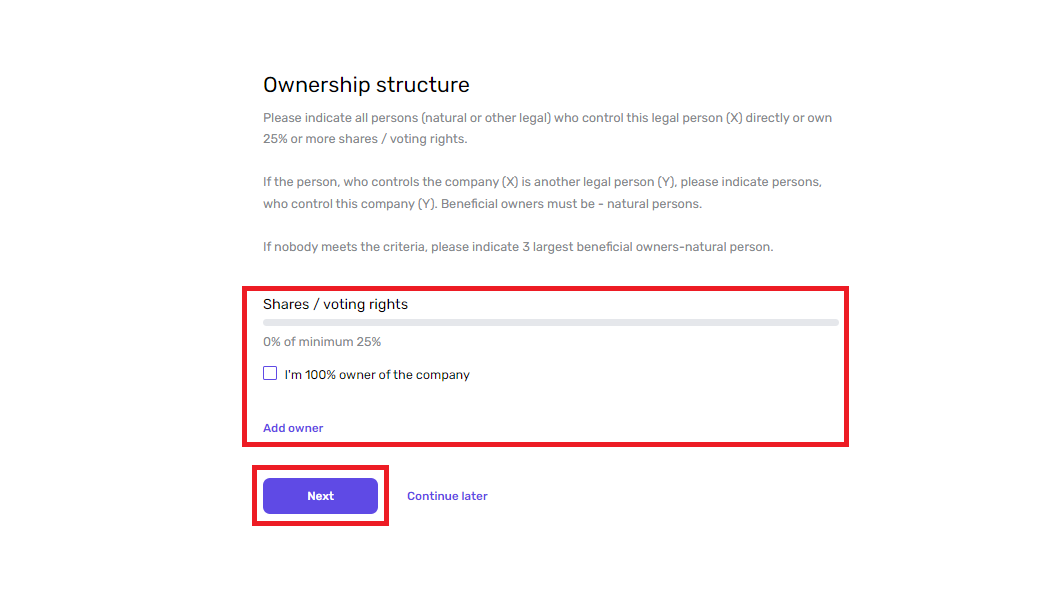Open the Add owner link
1057x594 pixels.
[293, 428]
